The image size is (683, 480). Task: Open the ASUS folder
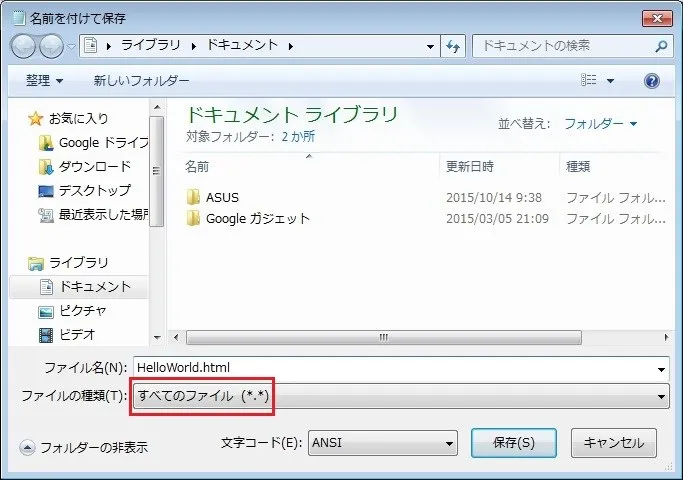point(221,197)
